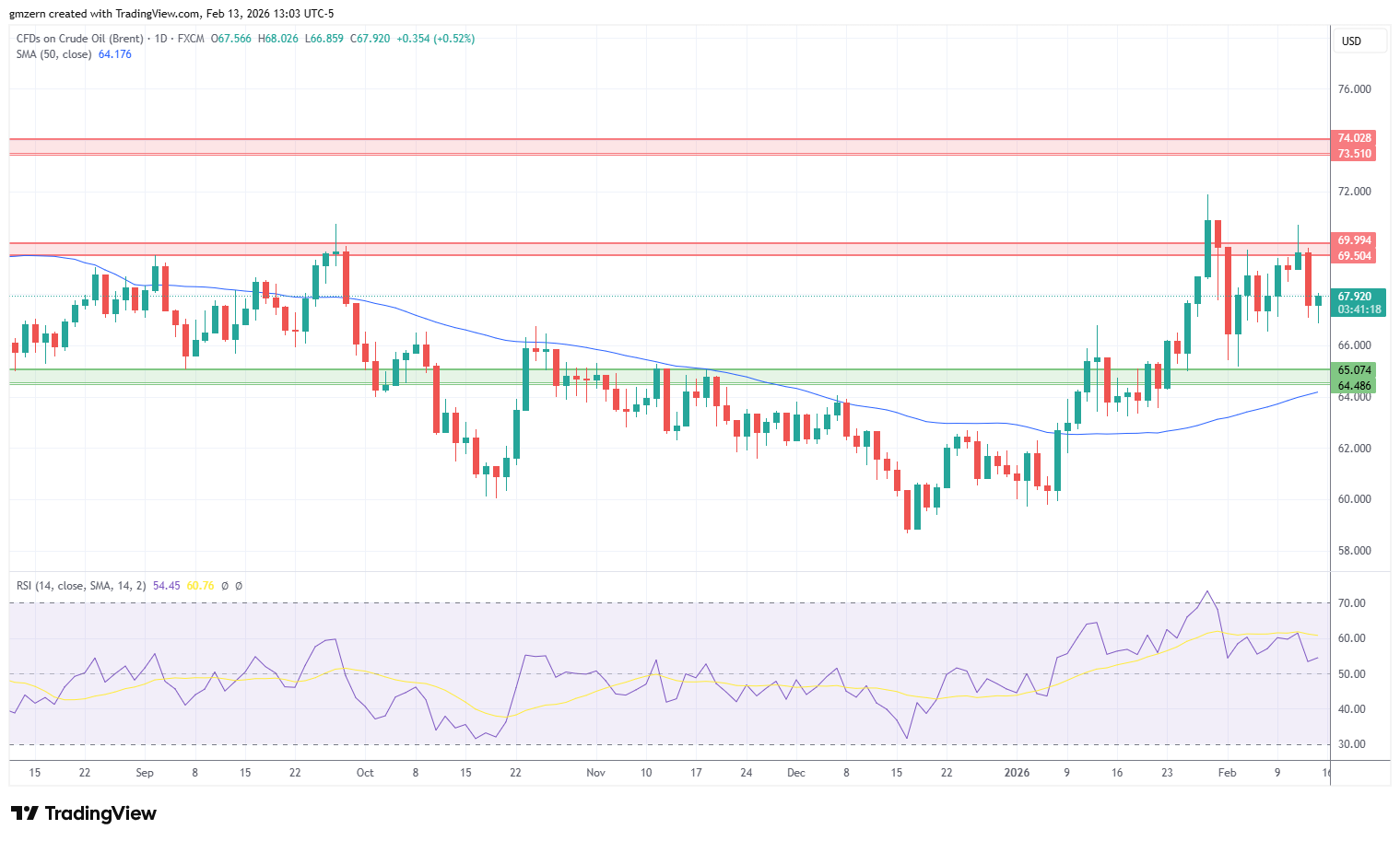Click the current price label 67.920
This screenshot has width=1400, height=841.
coord(1355,297)
